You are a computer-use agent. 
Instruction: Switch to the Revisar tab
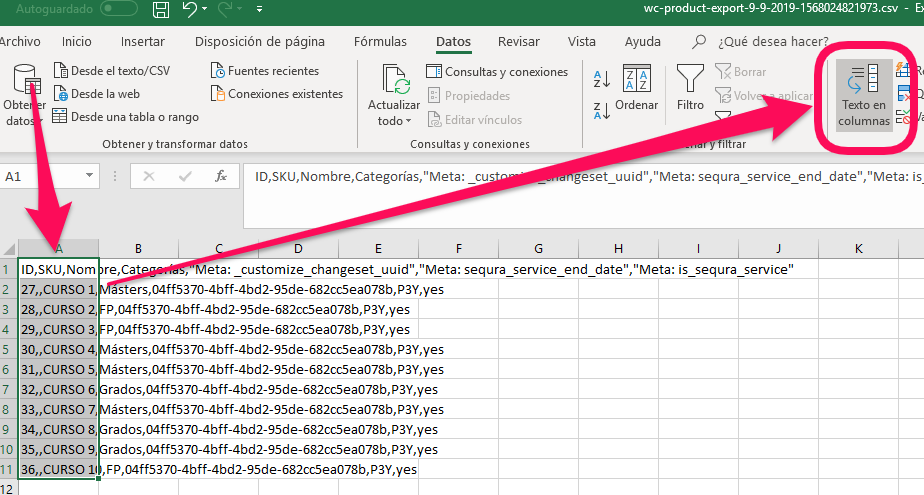pos(519,41)
